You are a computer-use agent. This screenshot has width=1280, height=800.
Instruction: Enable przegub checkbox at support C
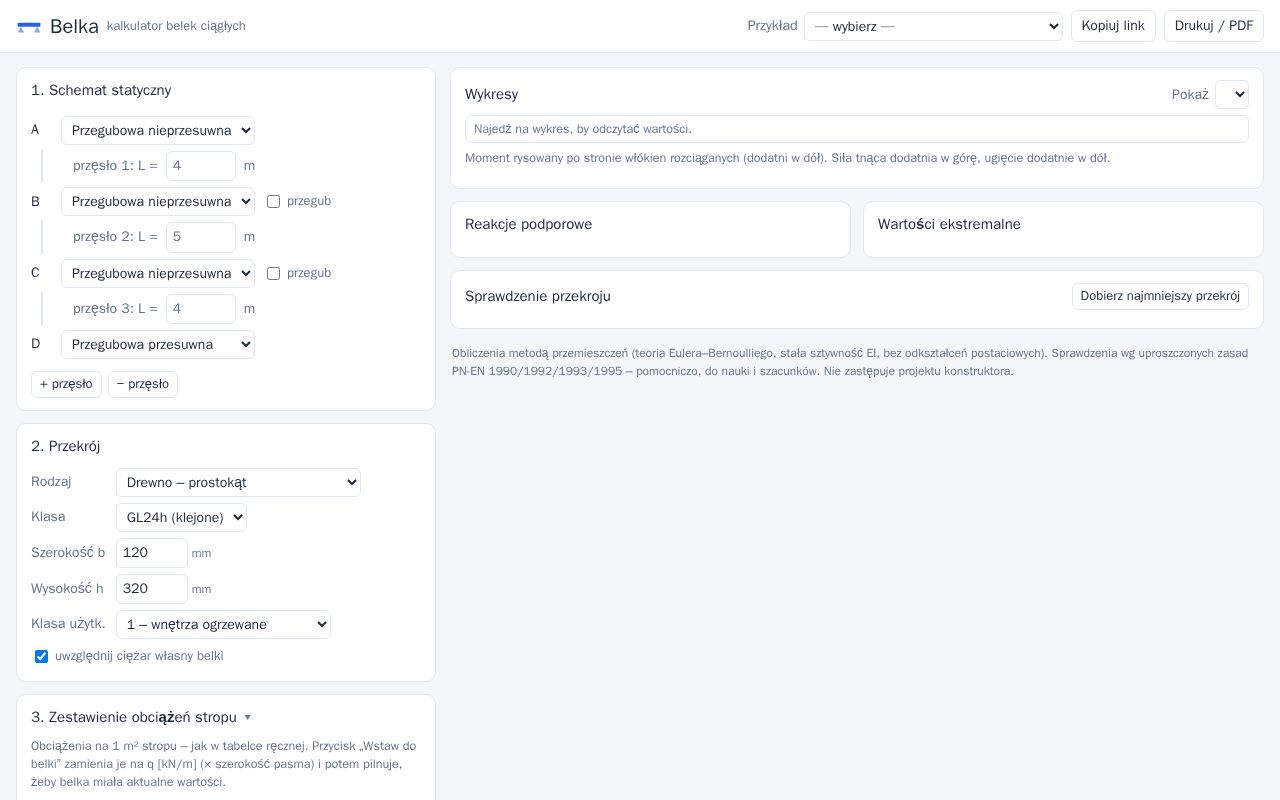273,273
